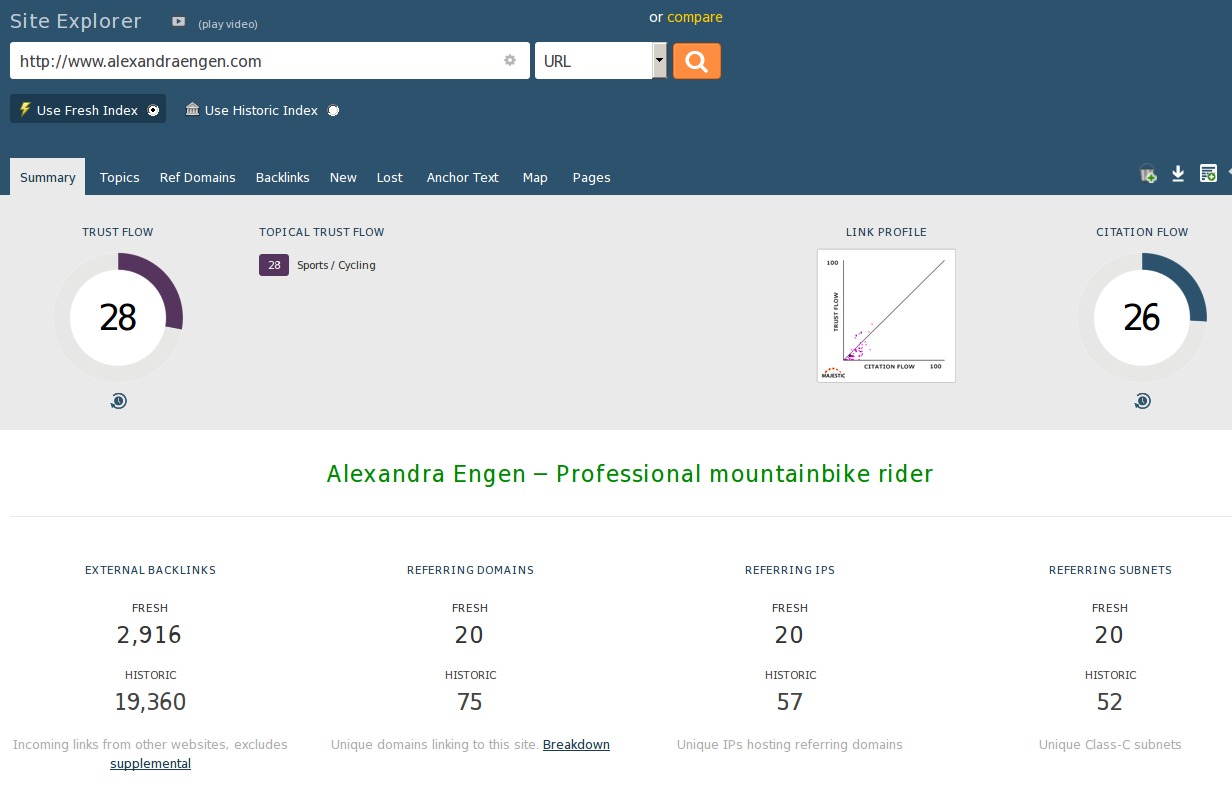Click the fresh external backlinks value 2,916
The image size is (1232, 811).
click(150, 635)
